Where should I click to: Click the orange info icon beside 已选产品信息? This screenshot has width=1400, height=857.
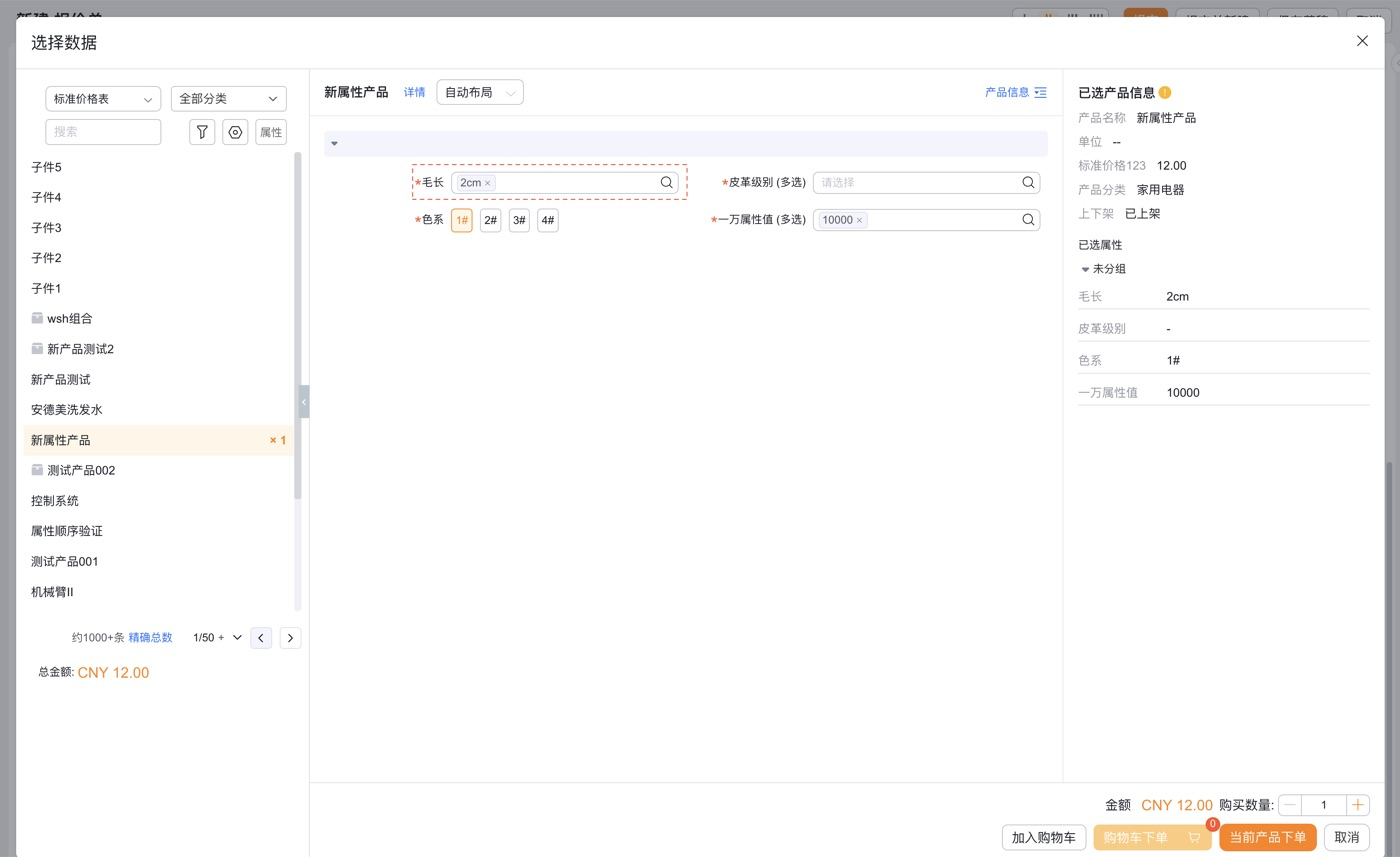pos(1165,93)
